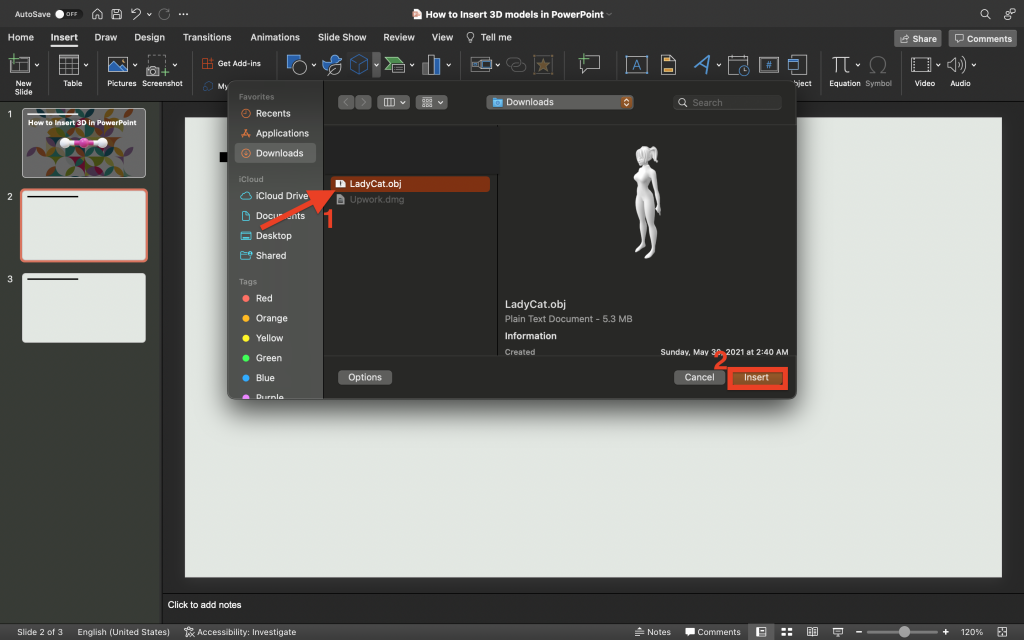Switch to the Animations ribbon tab
The image size is (1024, 640).
point(275,37)
